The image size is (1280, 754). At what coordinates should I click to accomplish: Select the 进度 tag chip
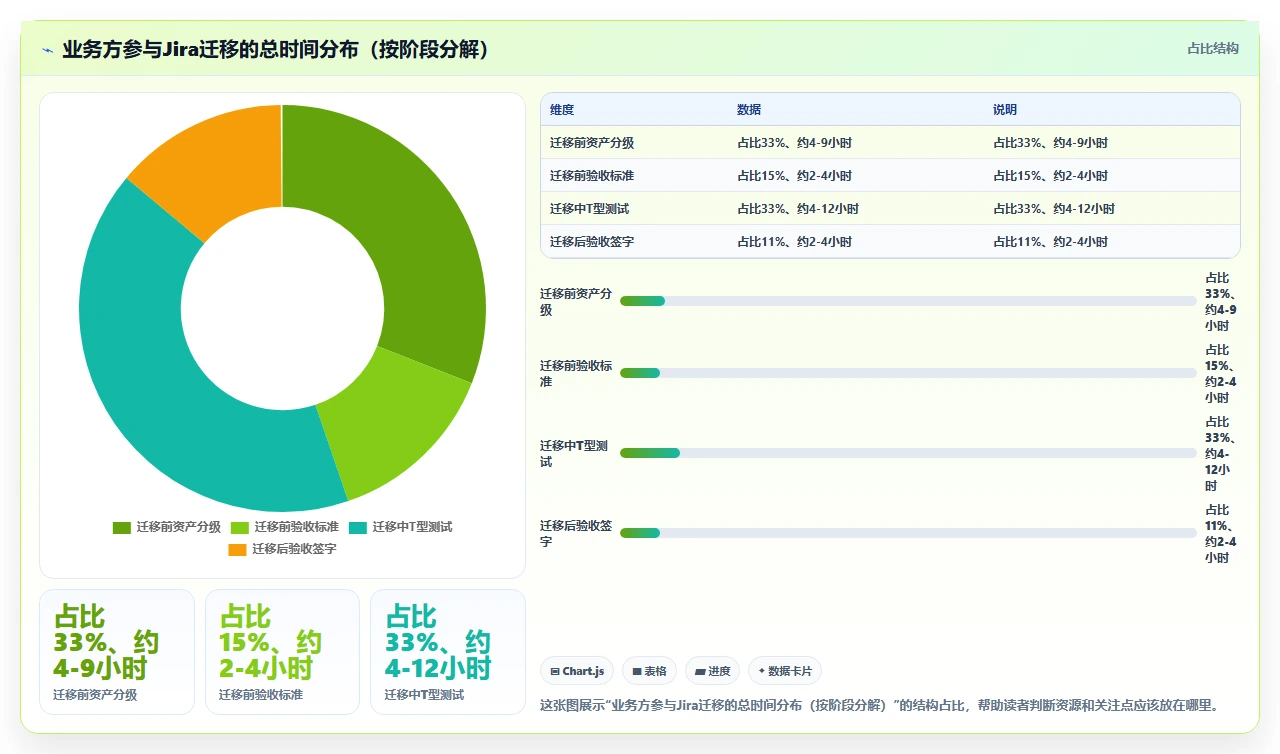click(x=712, y=671)
